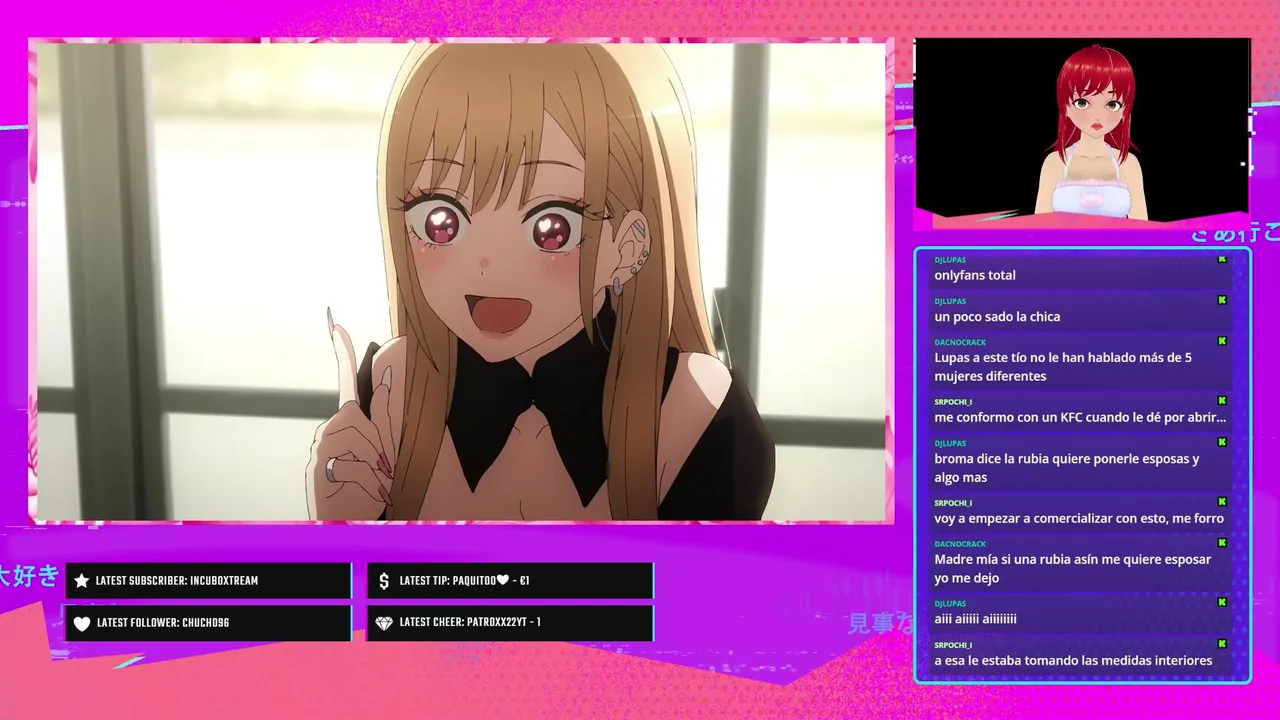The width and height of the screenshot is (1280, 720).
Task: Click chat message 'un poco sado la chica'
Action: click(x=997, y=317)
